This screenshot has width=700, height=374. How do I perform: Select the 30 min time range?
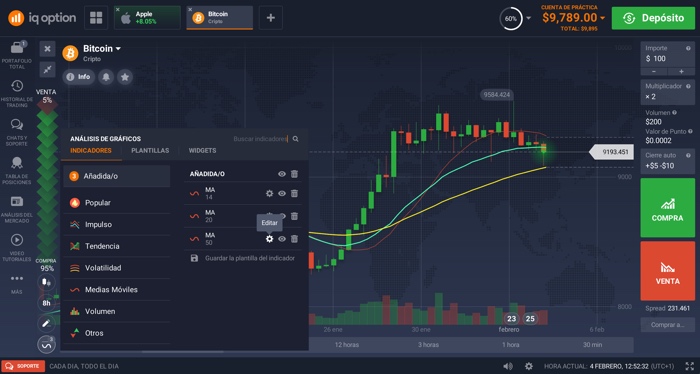pos(592,345)
